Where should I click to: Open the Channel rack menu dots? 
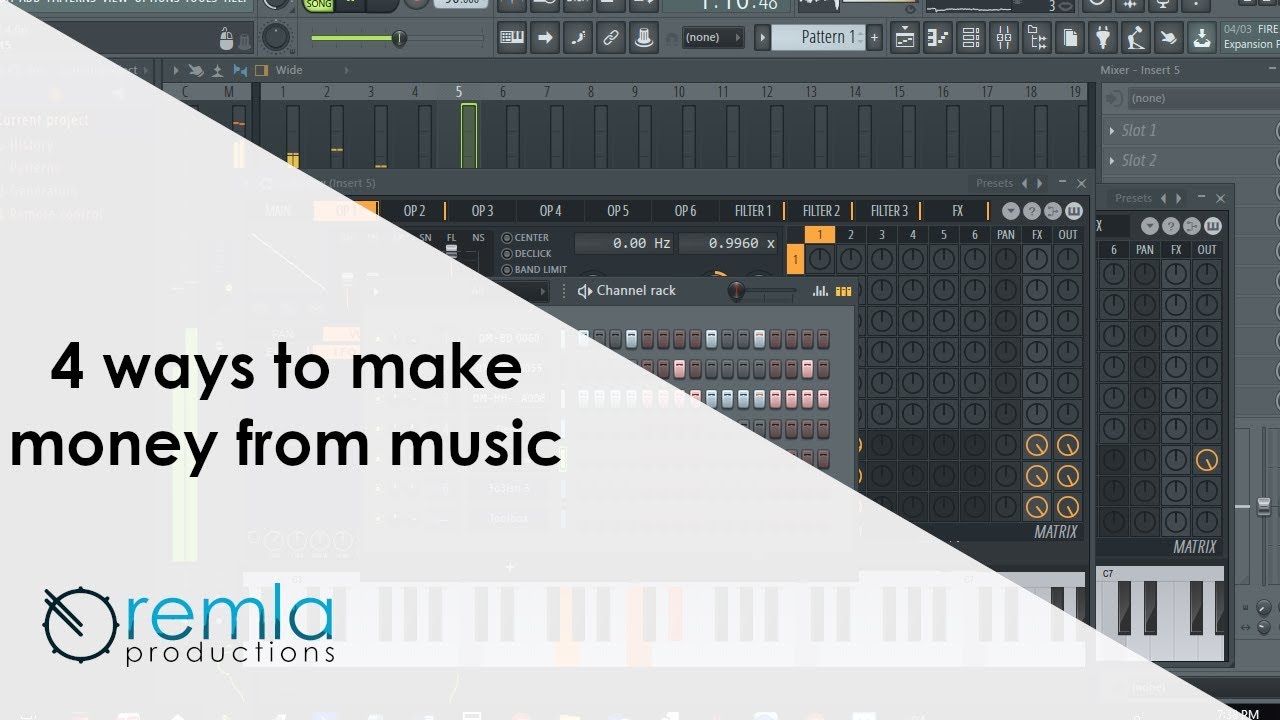click(563, 291)
